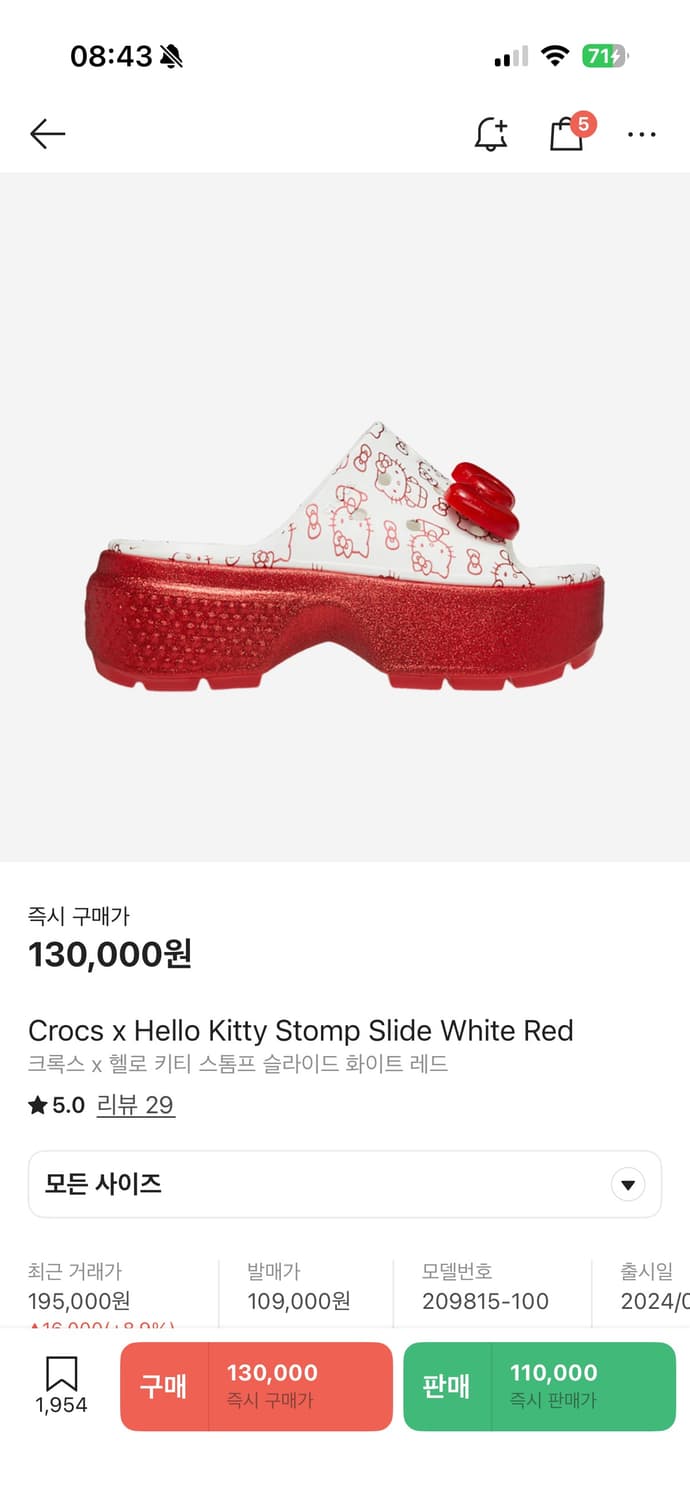
Task: Open the price alert bell icon
Action: 490,134
